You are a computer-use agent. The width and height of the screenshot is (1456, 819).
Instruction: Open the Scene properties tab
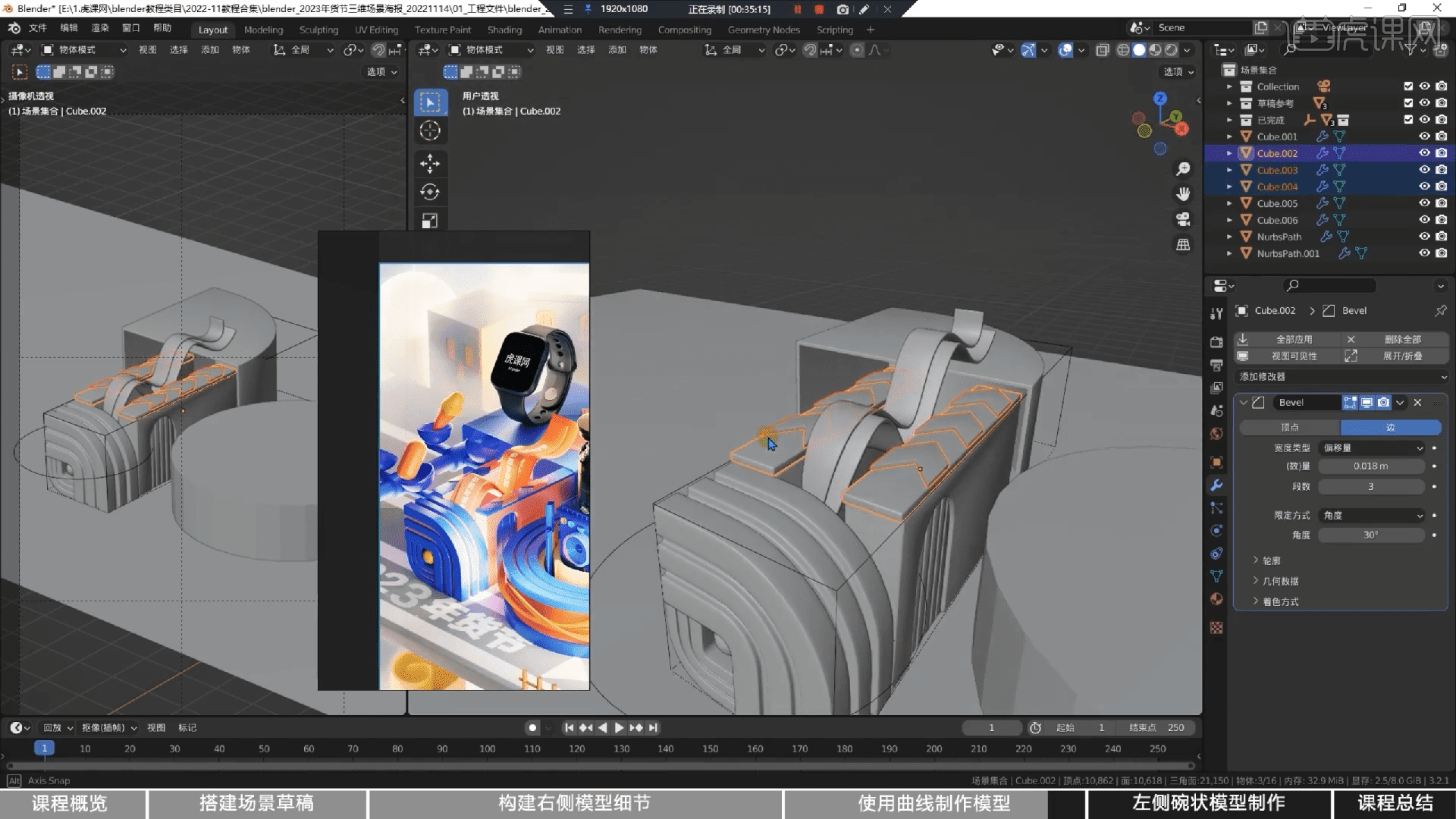(1216, 410)
